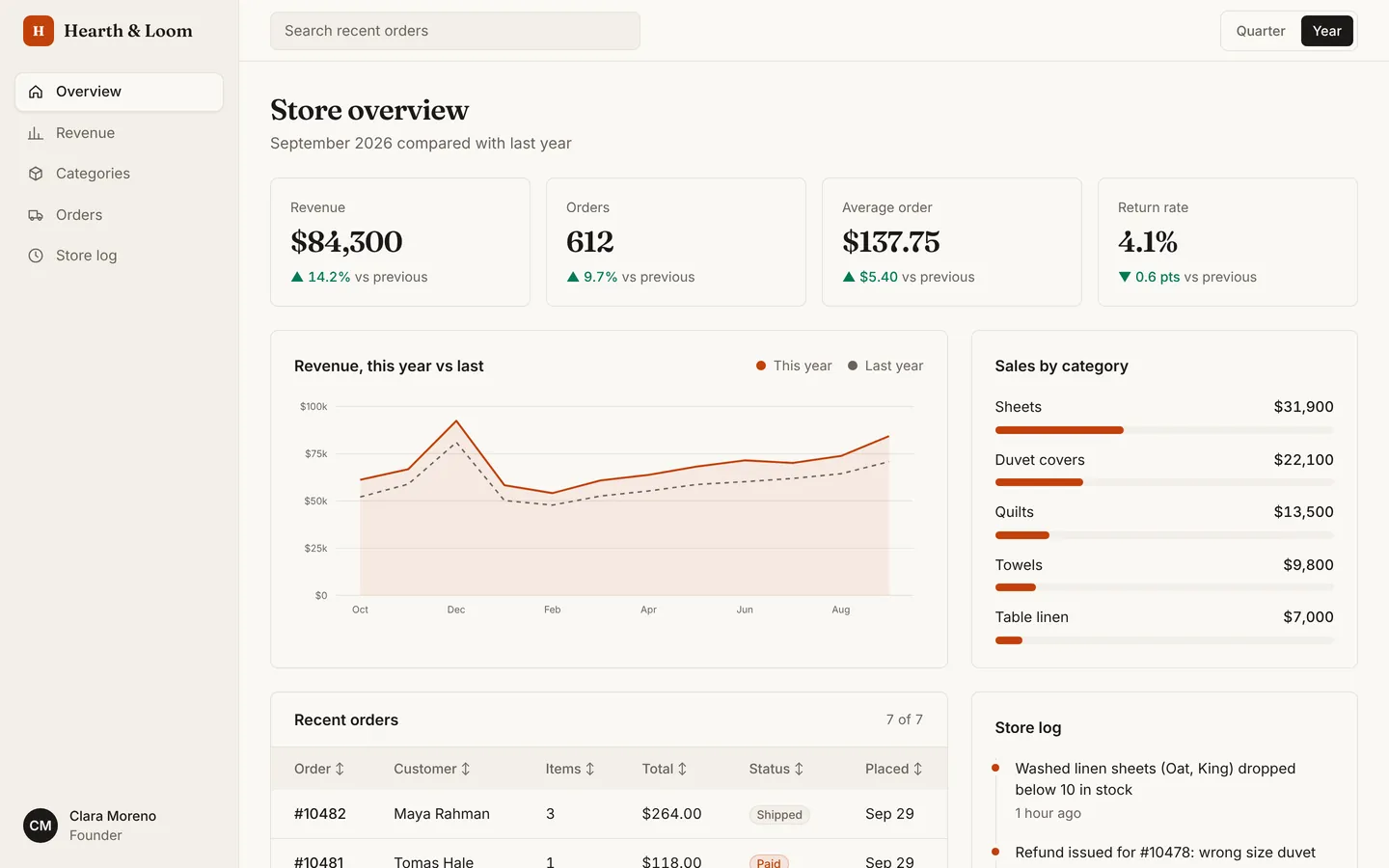The width and height of the screenshot is (1389, 868).
Task: Click the Sheets sales progress bar
Action: (1164, 430)
